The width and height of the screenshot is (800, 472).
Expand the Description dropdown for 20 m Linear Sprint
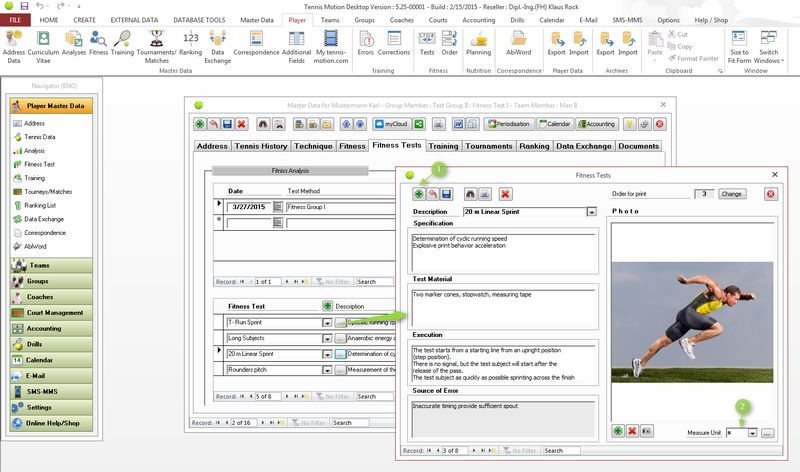592,212
